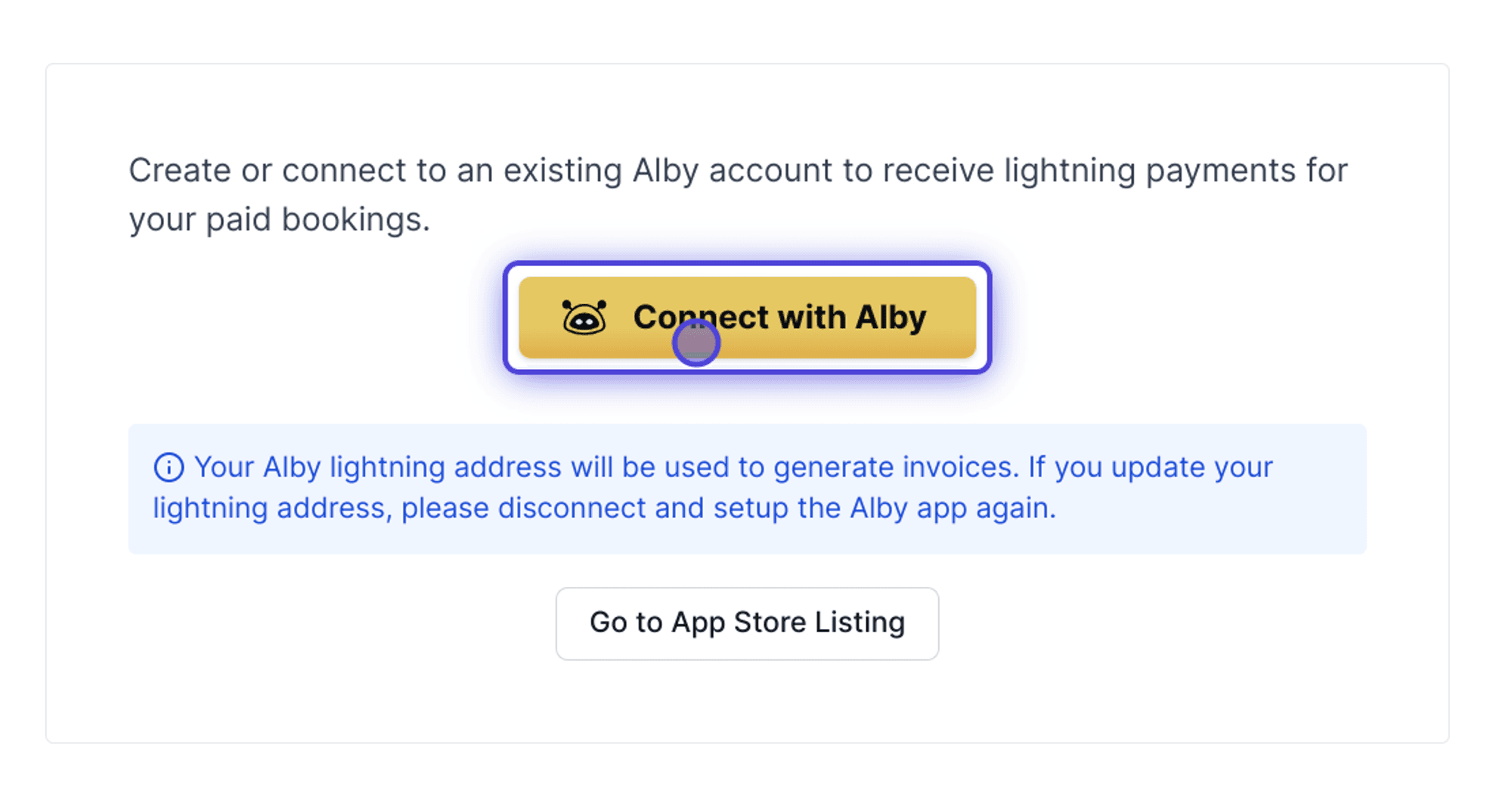Select the blue lightning address notice banner
This screenshot has height=791, width=1512.
(747, 489)
